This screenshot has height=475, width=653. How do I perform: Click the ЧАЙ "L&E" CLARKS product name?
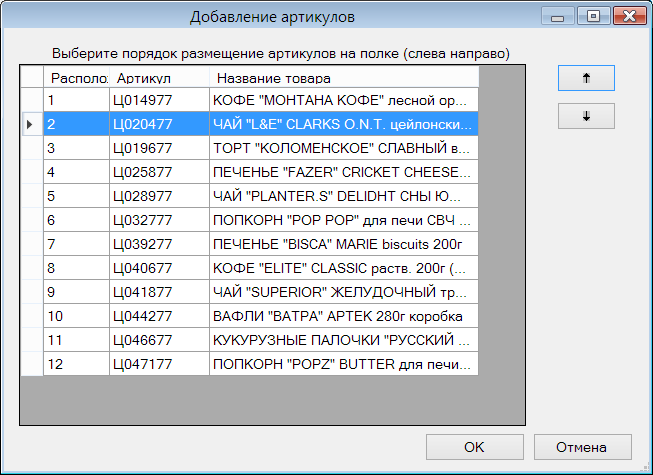(344, 124)
